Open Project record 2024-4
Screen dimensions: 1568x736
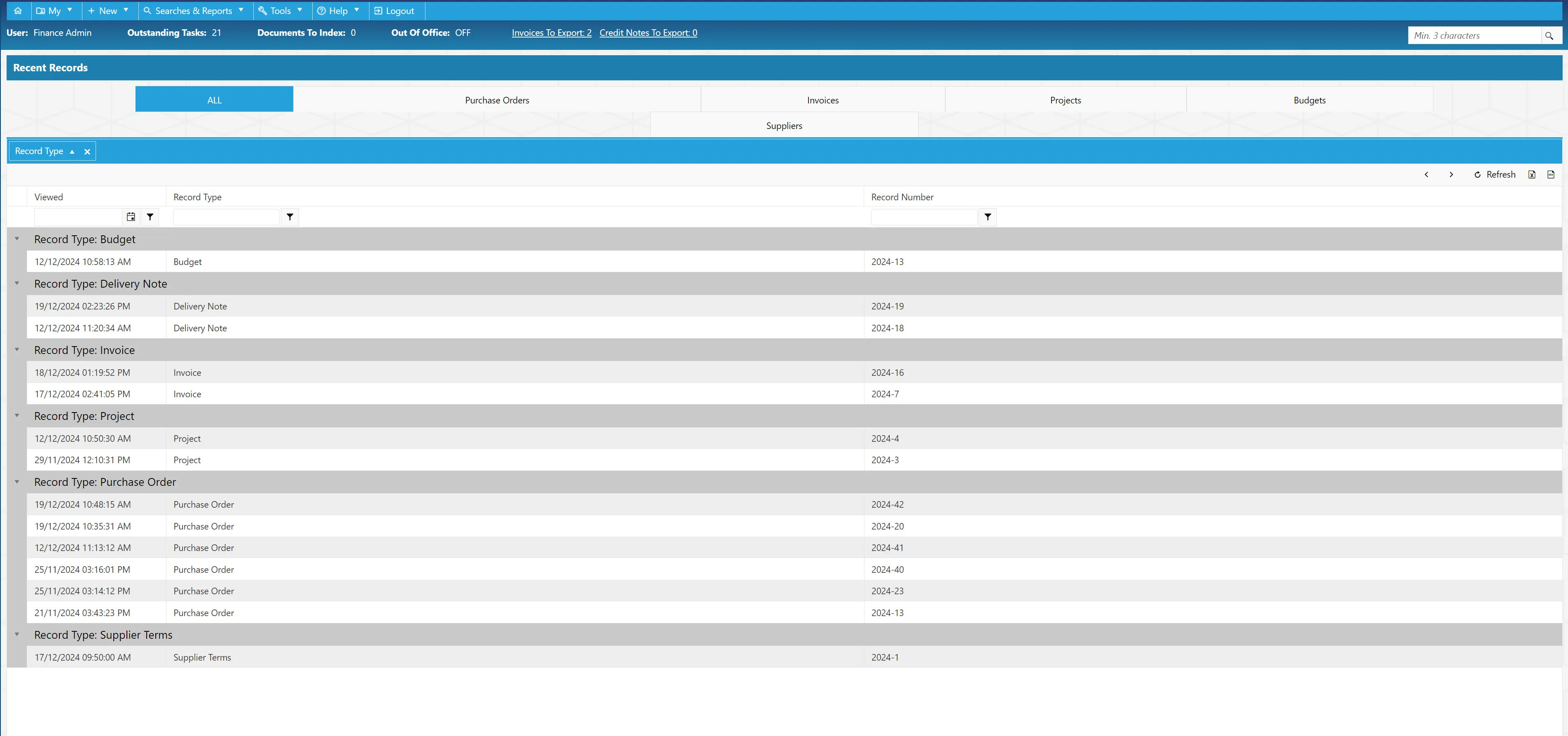click(x=795, y=438)
